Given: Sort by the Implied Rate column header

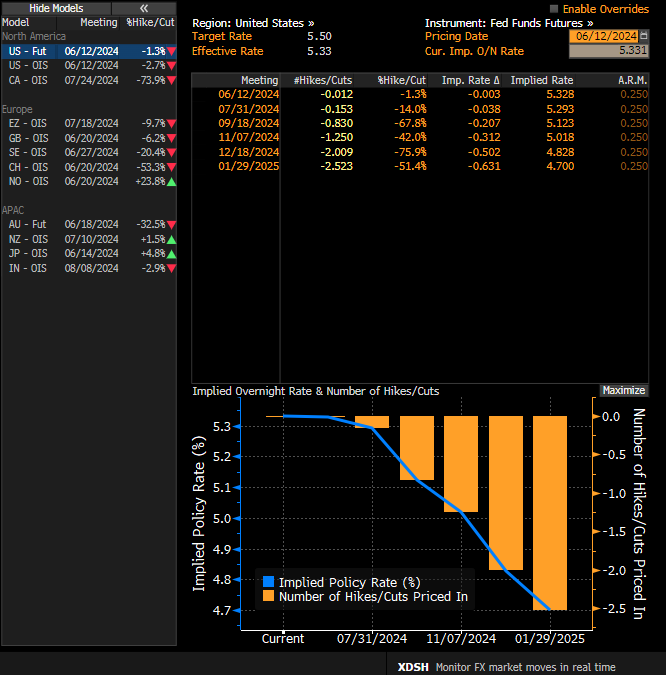Looking at the screenshot, I should [541, 80].
